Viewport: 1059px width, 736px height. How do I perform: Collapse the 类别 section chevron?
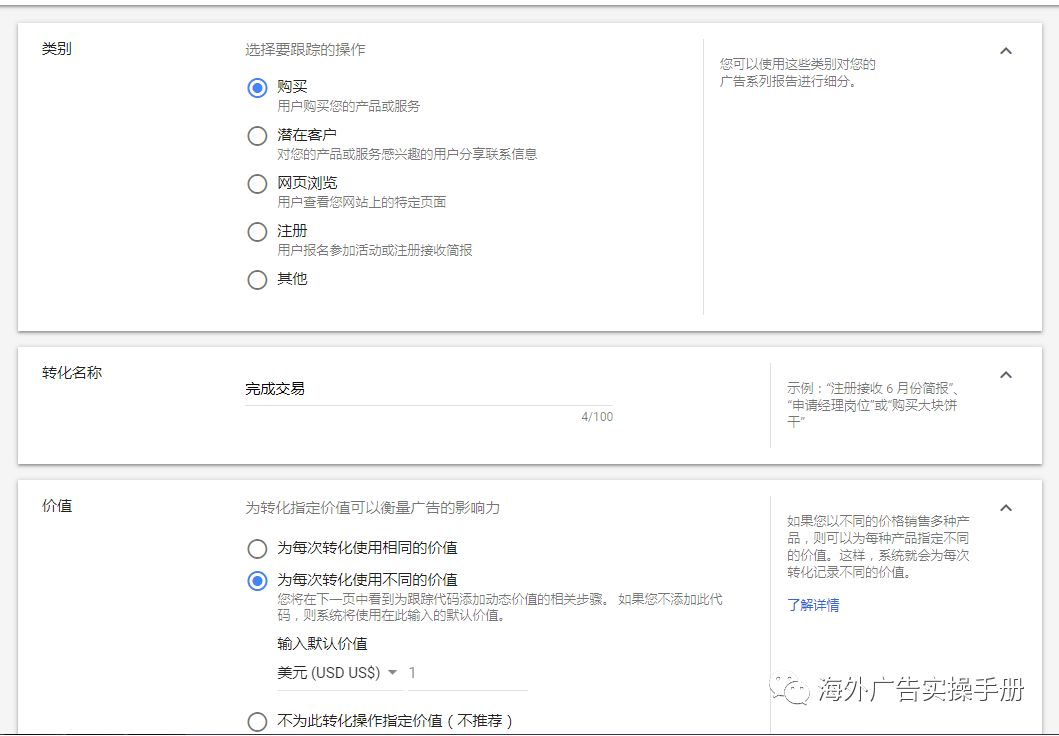pyautogui.click(x=1006, y=51)
